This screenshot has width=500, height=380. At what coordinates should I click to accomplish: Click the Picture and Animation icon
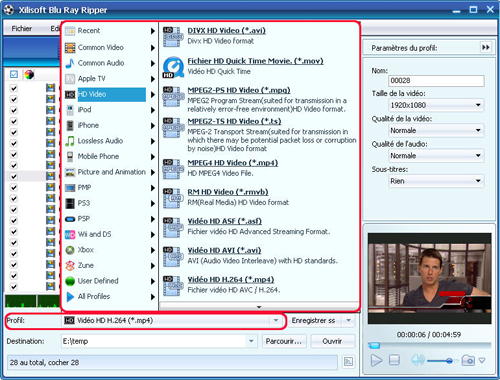(x=70, y=172)
